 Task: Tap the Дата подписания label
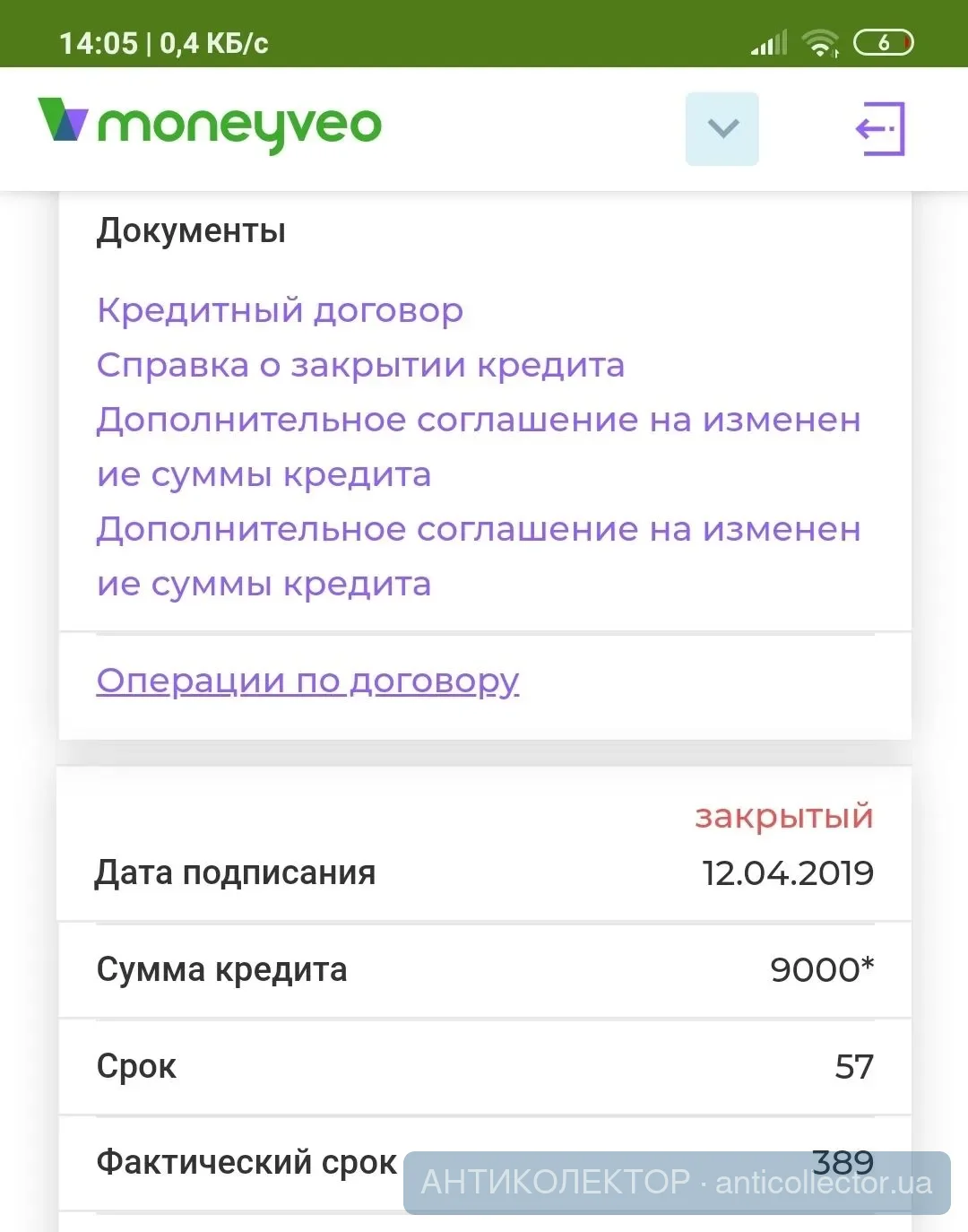click(236, 872)
